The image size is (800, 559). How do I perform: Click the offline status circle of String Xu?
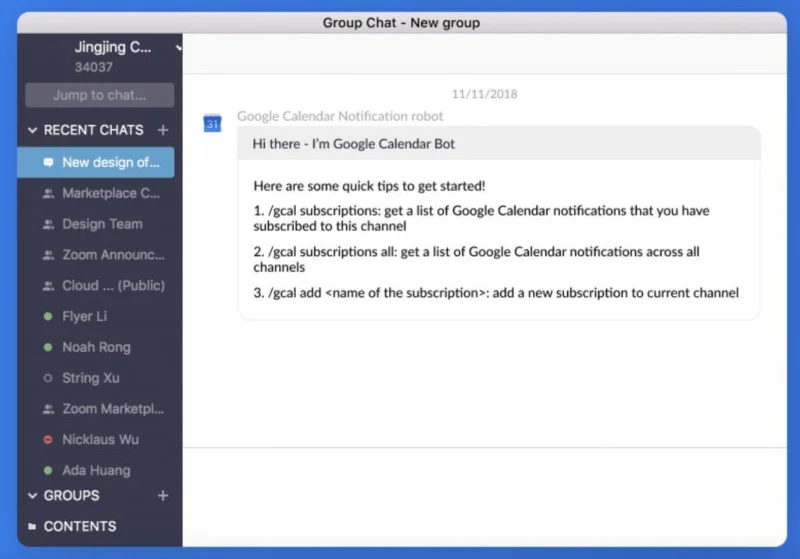pos(48,378)
